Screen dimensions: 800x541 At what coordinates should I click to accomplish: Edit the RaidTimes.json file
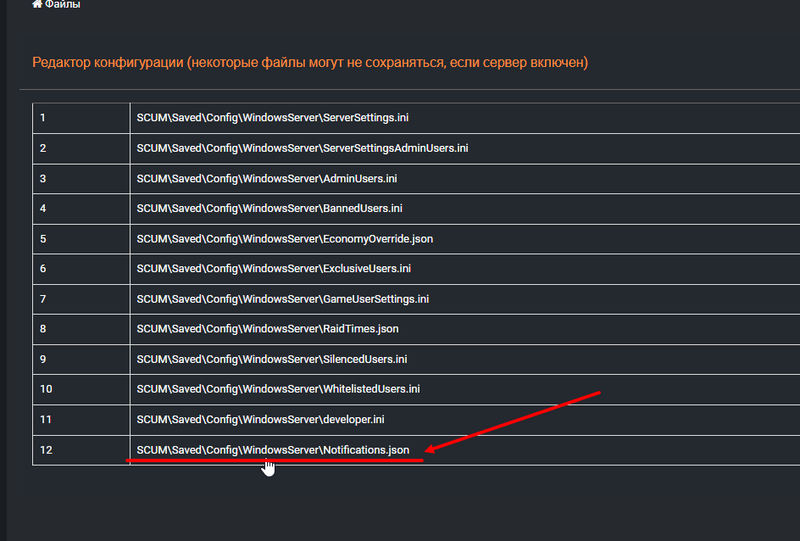269,329
